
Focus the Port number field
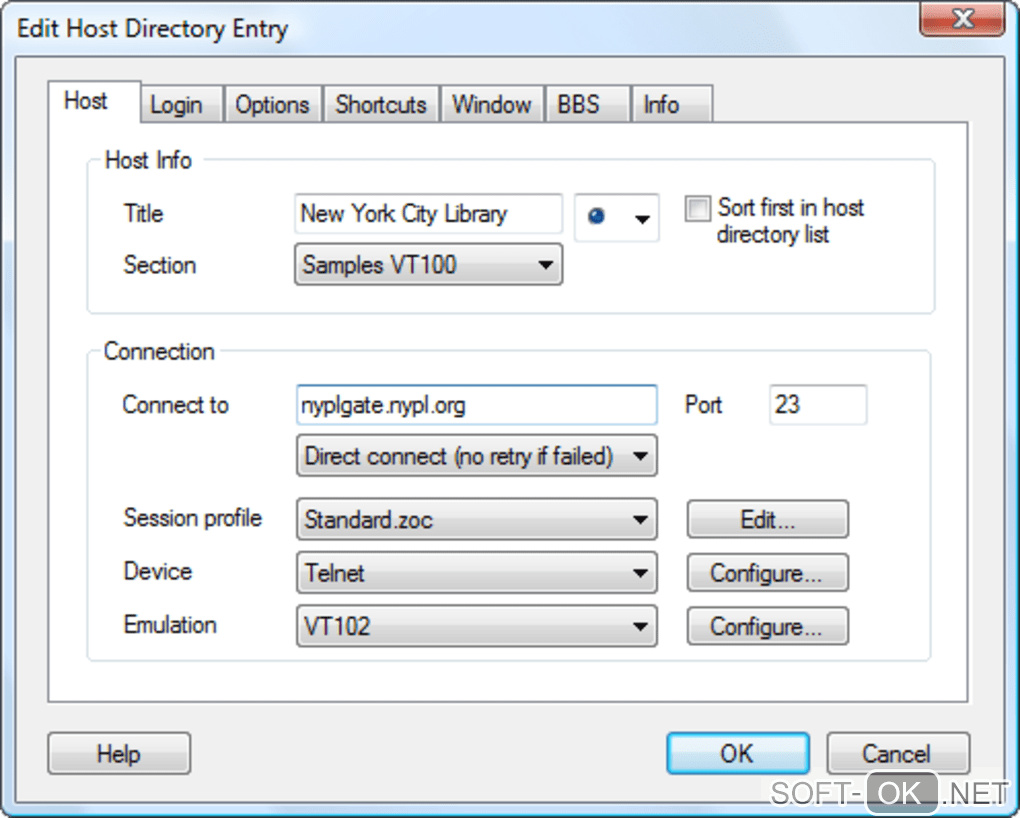(817, 405)
